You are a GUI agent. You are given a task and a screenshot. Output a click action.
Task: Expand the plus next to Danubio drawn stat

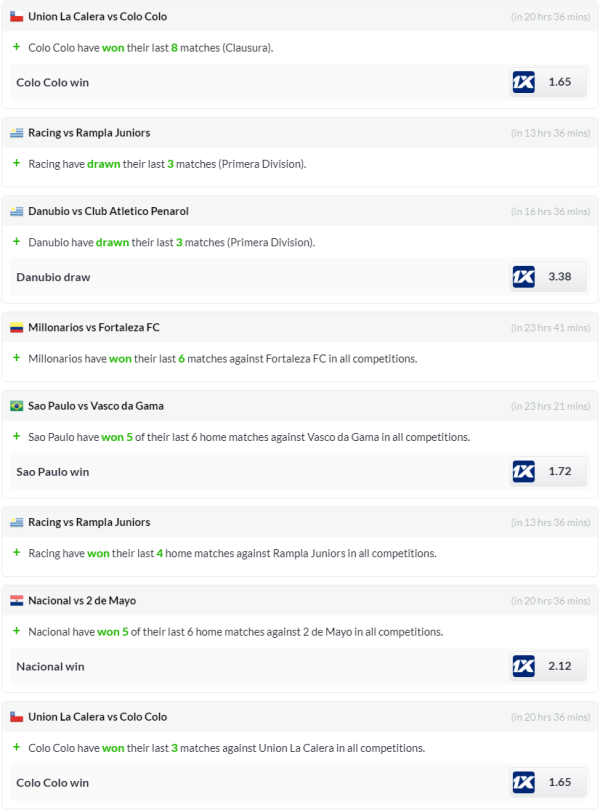[16, 242]
